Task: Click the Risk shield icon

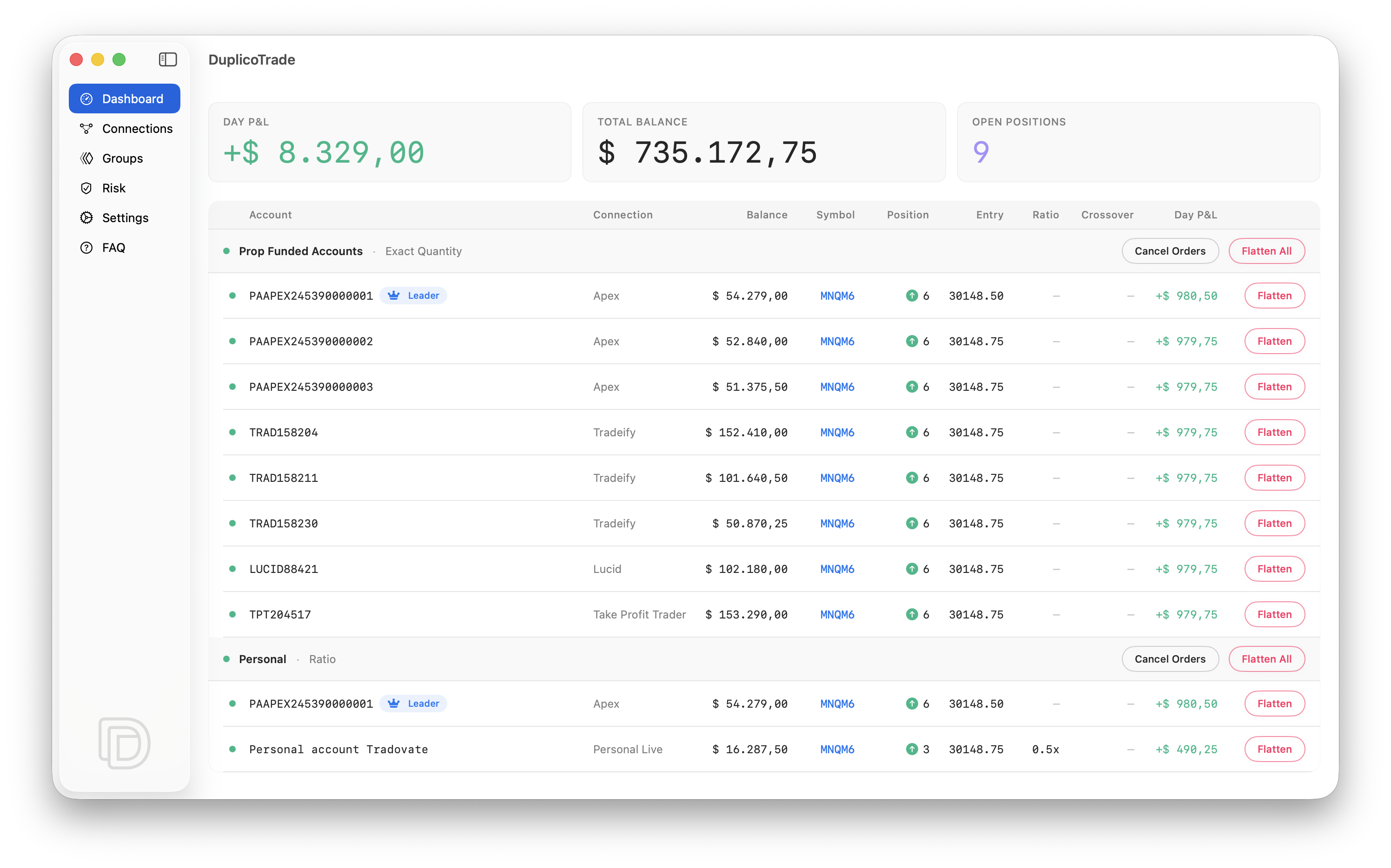Action: pyautogui.click(x=86, y=188)
